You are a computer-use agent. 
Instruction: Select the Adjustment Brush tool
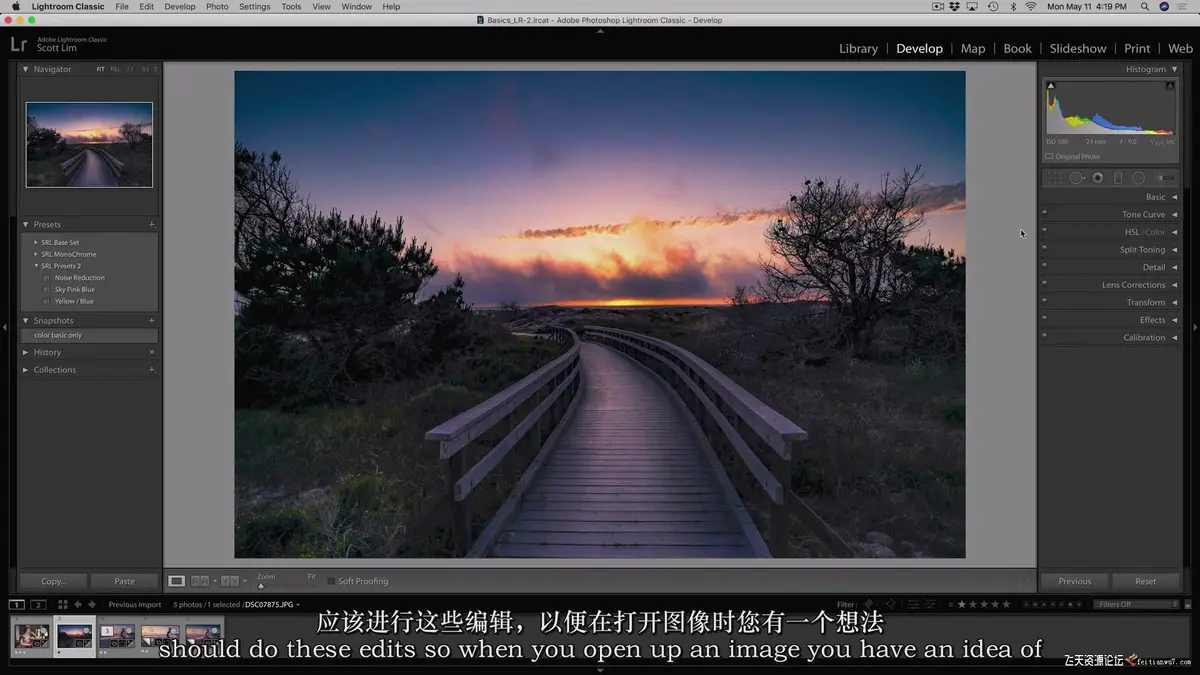click(x=1165, y=178)
